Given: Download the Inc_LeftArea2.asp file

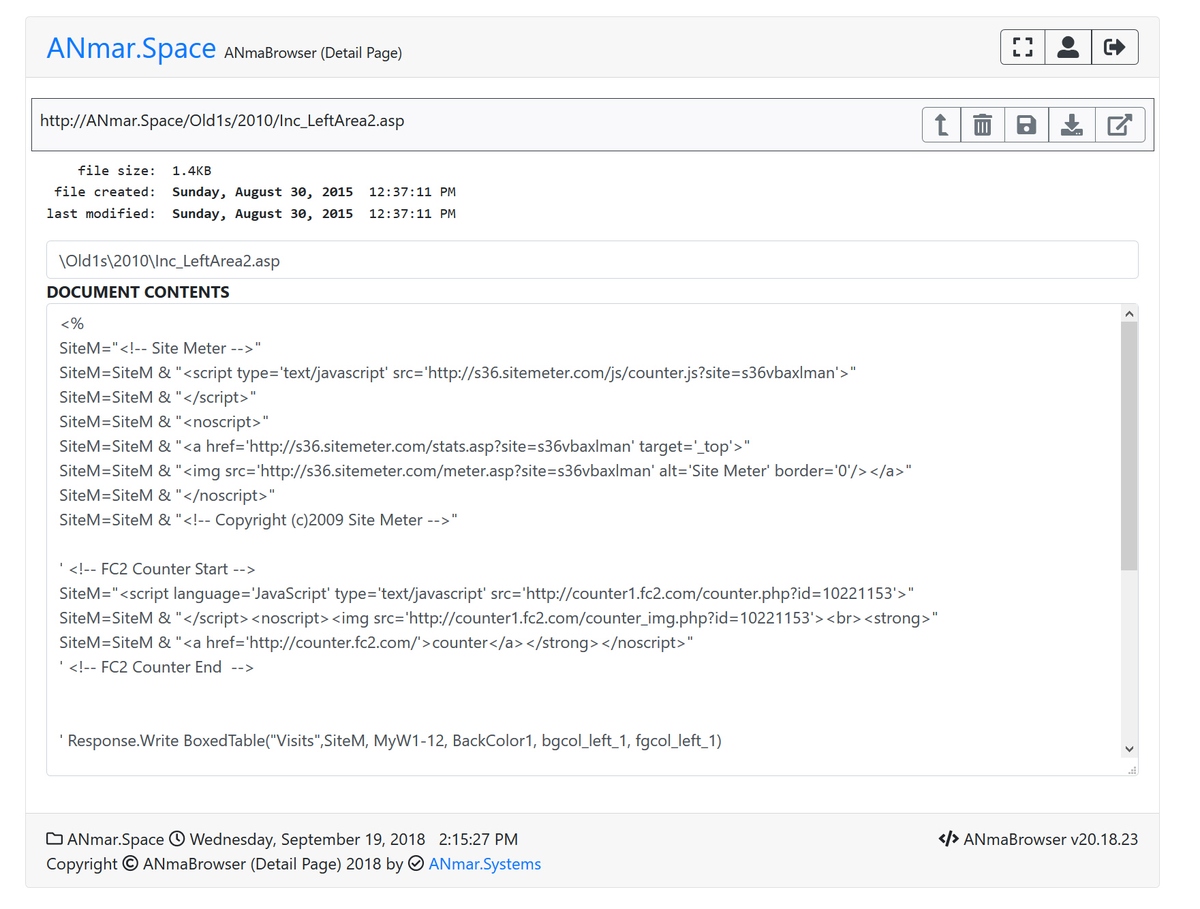Looking at the screenshot, I should (1072, 125).
